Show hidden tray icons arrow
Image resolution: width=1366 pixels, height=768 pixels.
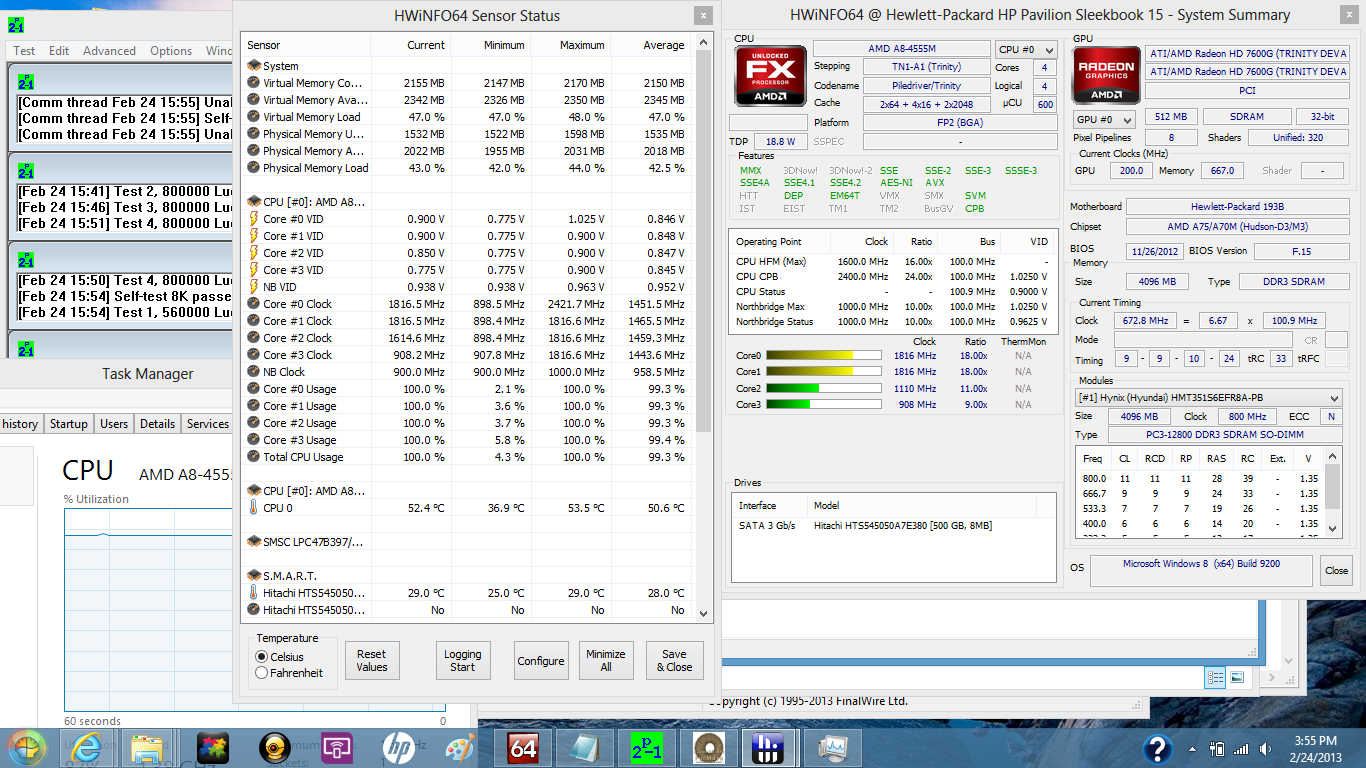click(x=1193, y=748)
